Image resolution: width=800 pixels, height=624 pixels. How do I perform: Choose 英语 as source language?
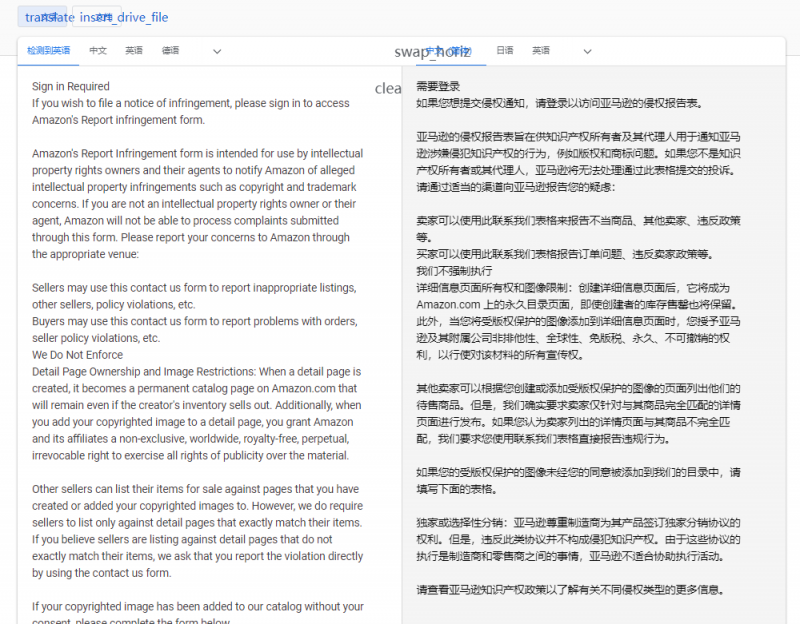134,51
